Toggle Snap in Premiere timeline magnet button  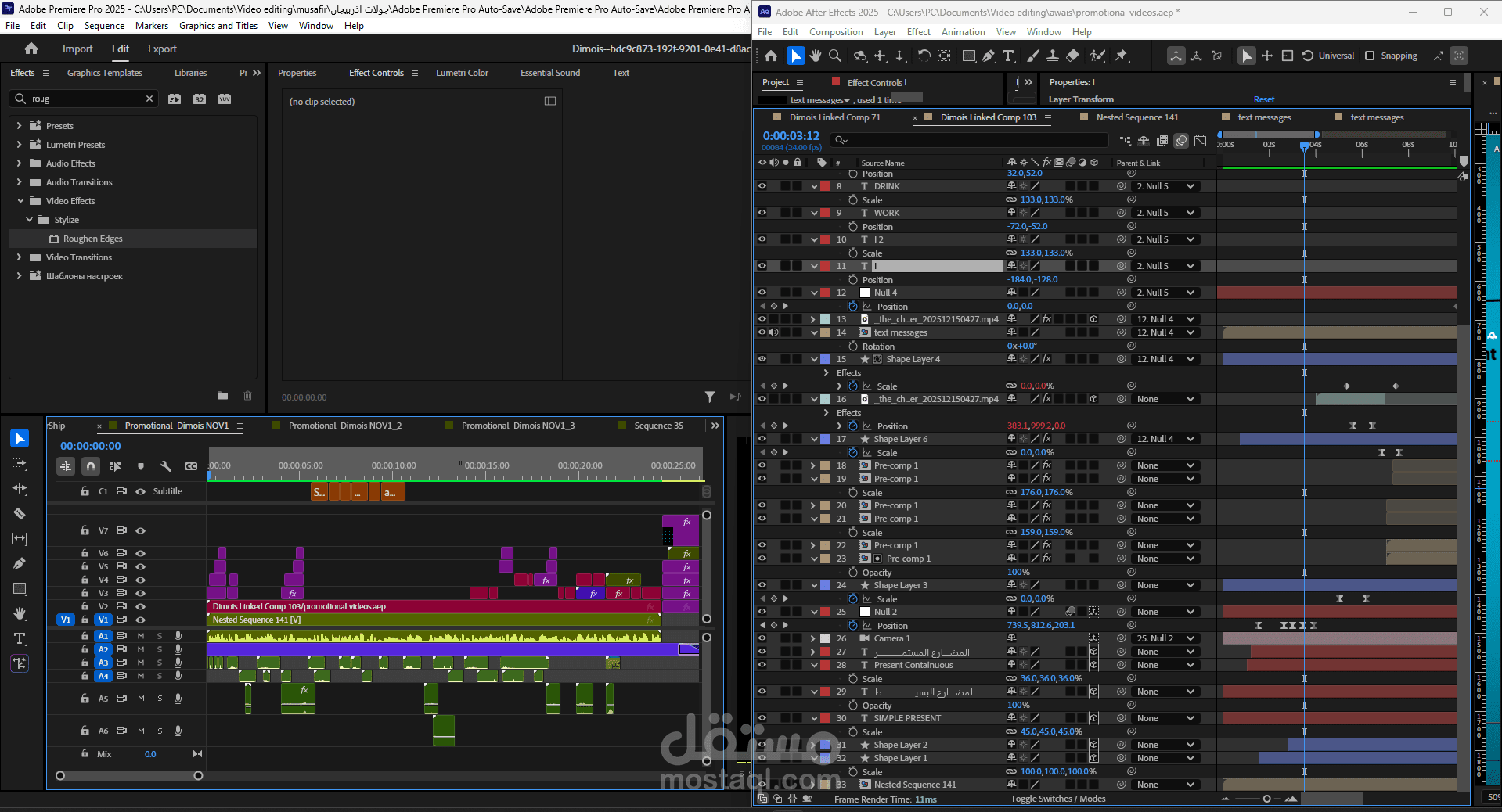tap(91, 466)
